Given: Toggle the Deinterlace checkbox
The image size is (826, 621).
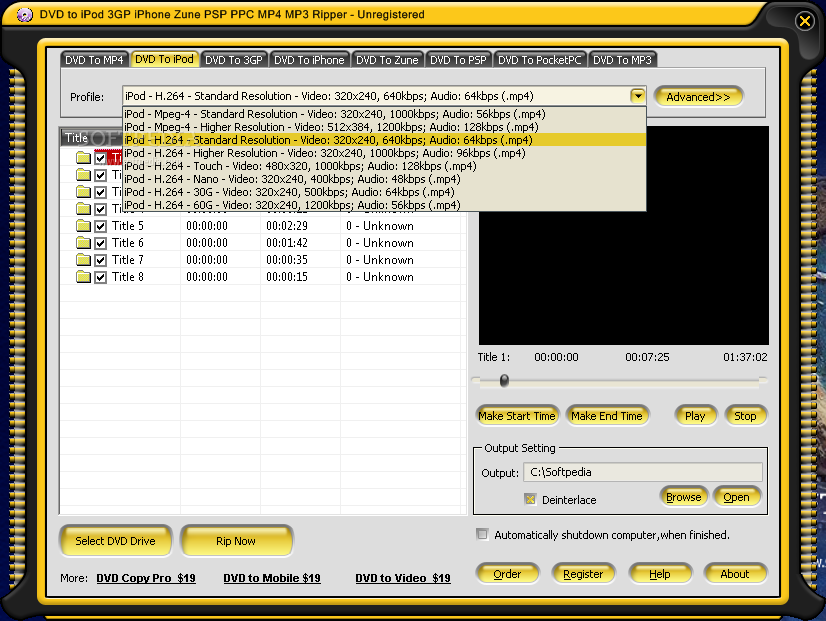Looking at the screenshot, I should pos(530,499).
